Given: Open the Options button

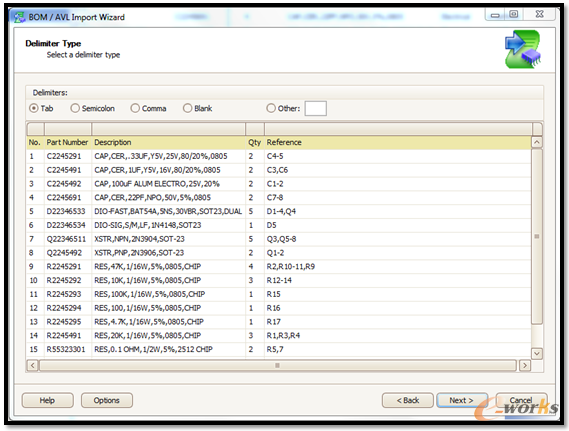Looking at the screenshot, I should pyautogui.click(x=107, y=400).
